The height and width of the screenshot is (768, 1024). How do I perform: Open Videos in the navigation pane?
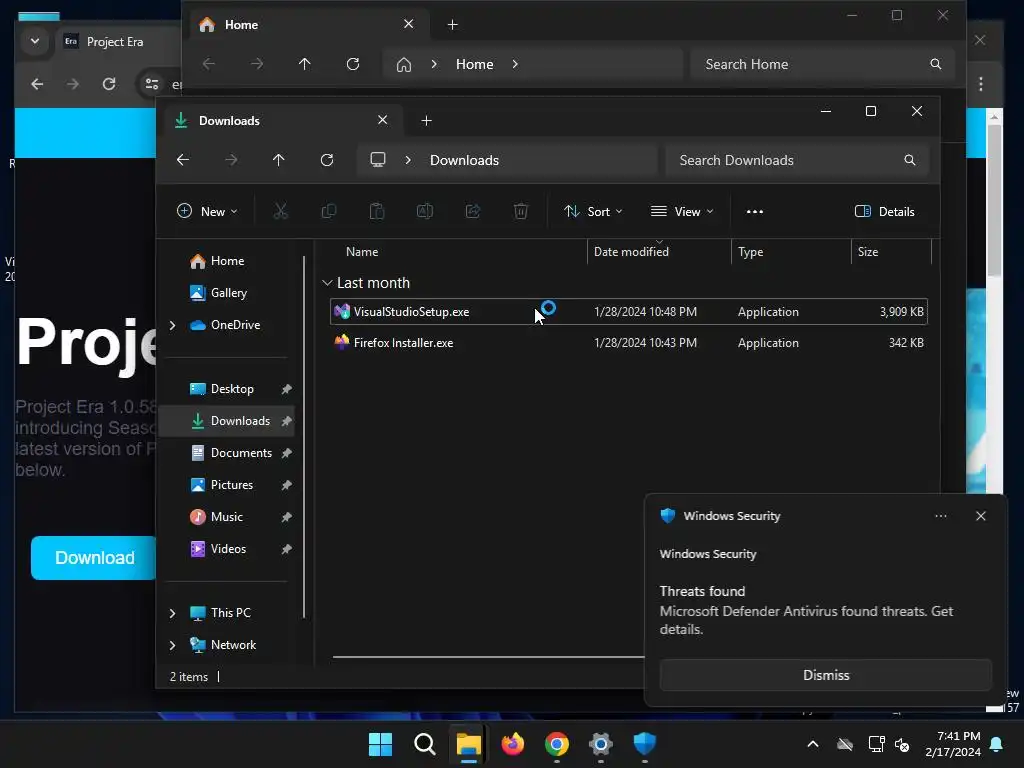228,549
